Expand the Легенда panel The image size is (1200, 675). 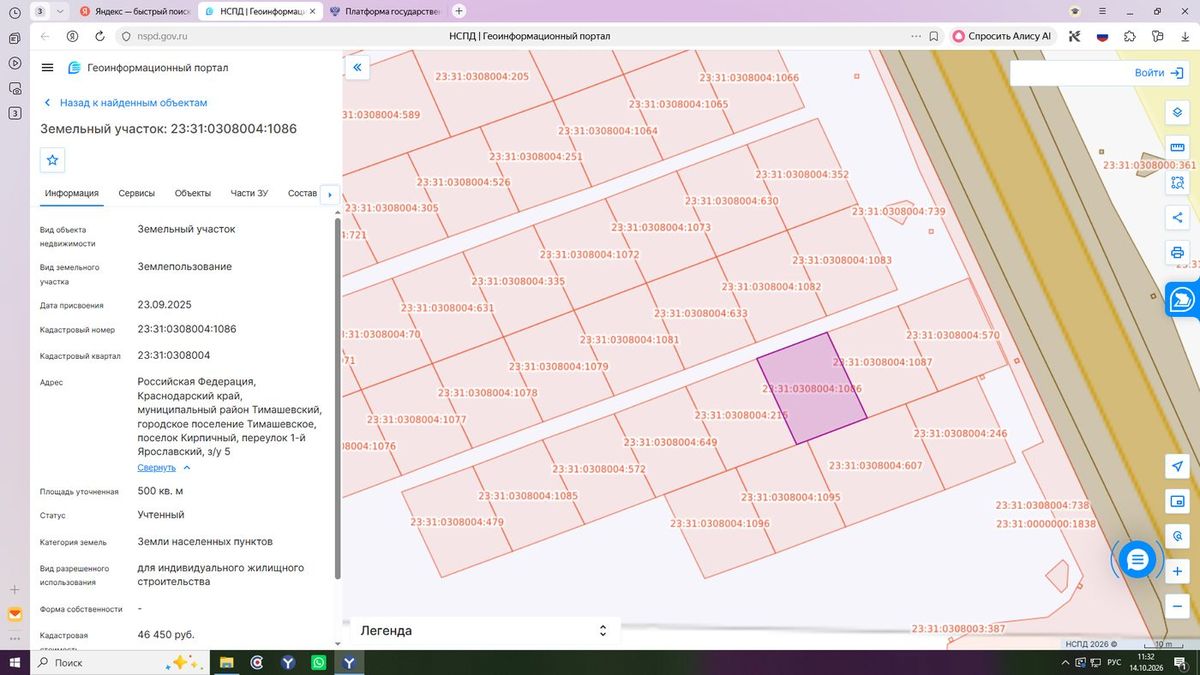click(x=603, y=631)
